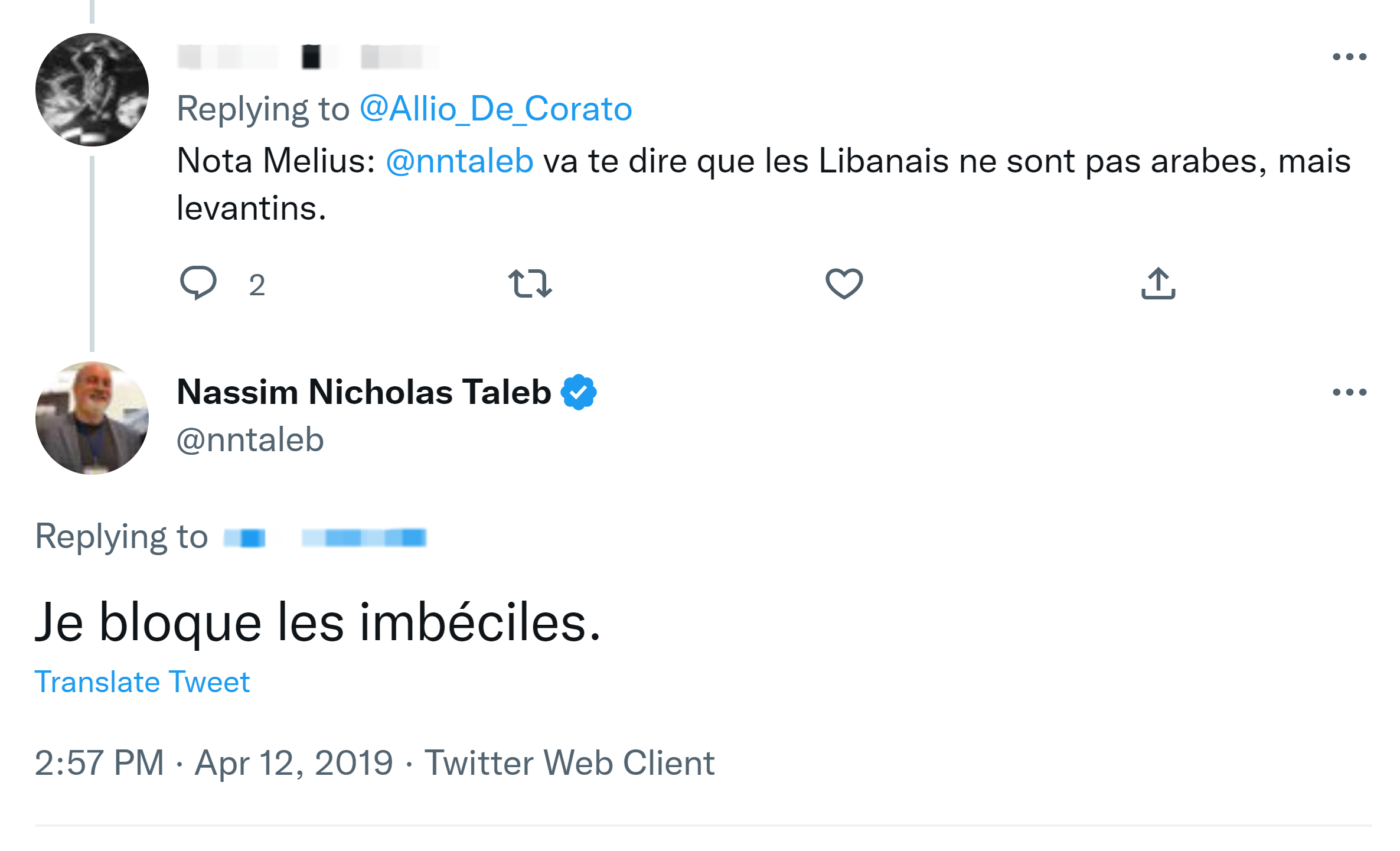Click the blurred username of top tweet
Screen dimensions: 1400x851
(307, 57)
